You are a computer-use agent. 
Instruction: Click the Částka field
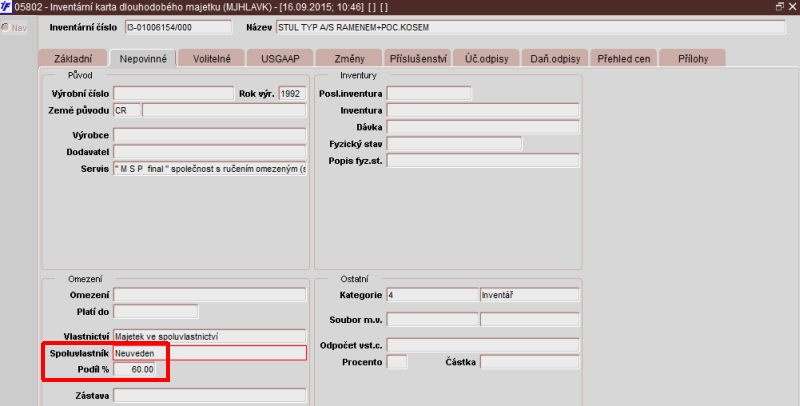click(530, 362)
